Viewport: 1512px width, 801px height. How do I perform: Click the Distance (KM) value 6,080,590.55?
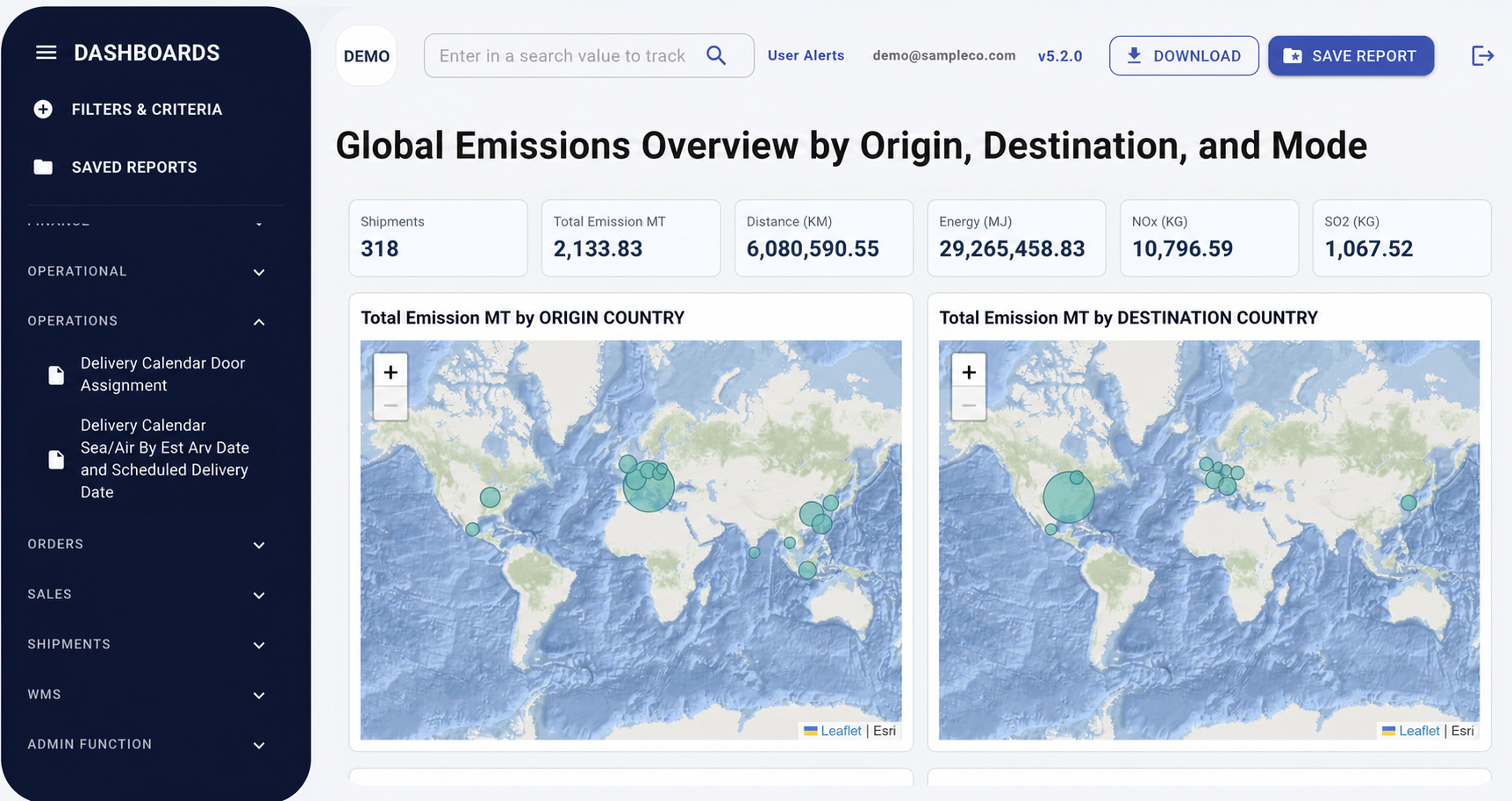click(813, 249)
